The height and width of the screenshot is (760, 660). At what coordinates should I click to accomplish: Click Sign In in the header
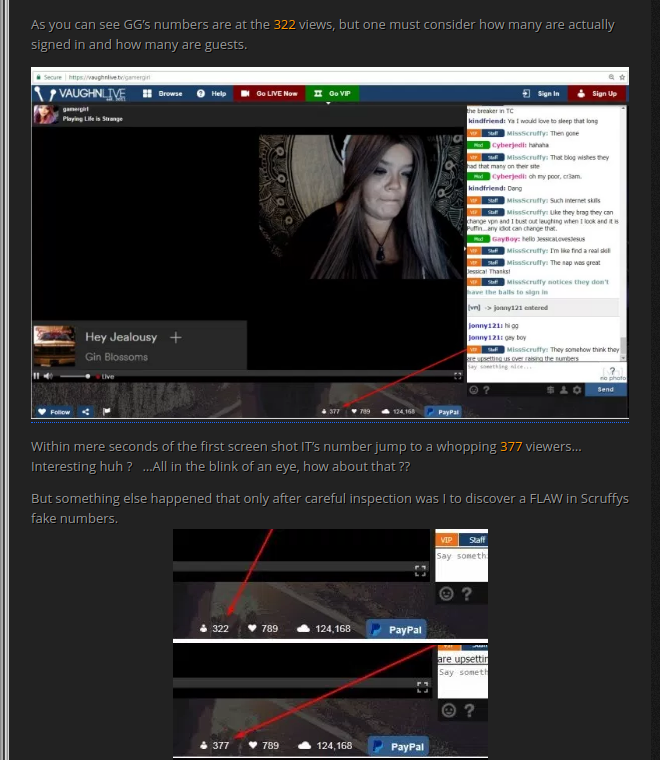click(x=541, y=94)
